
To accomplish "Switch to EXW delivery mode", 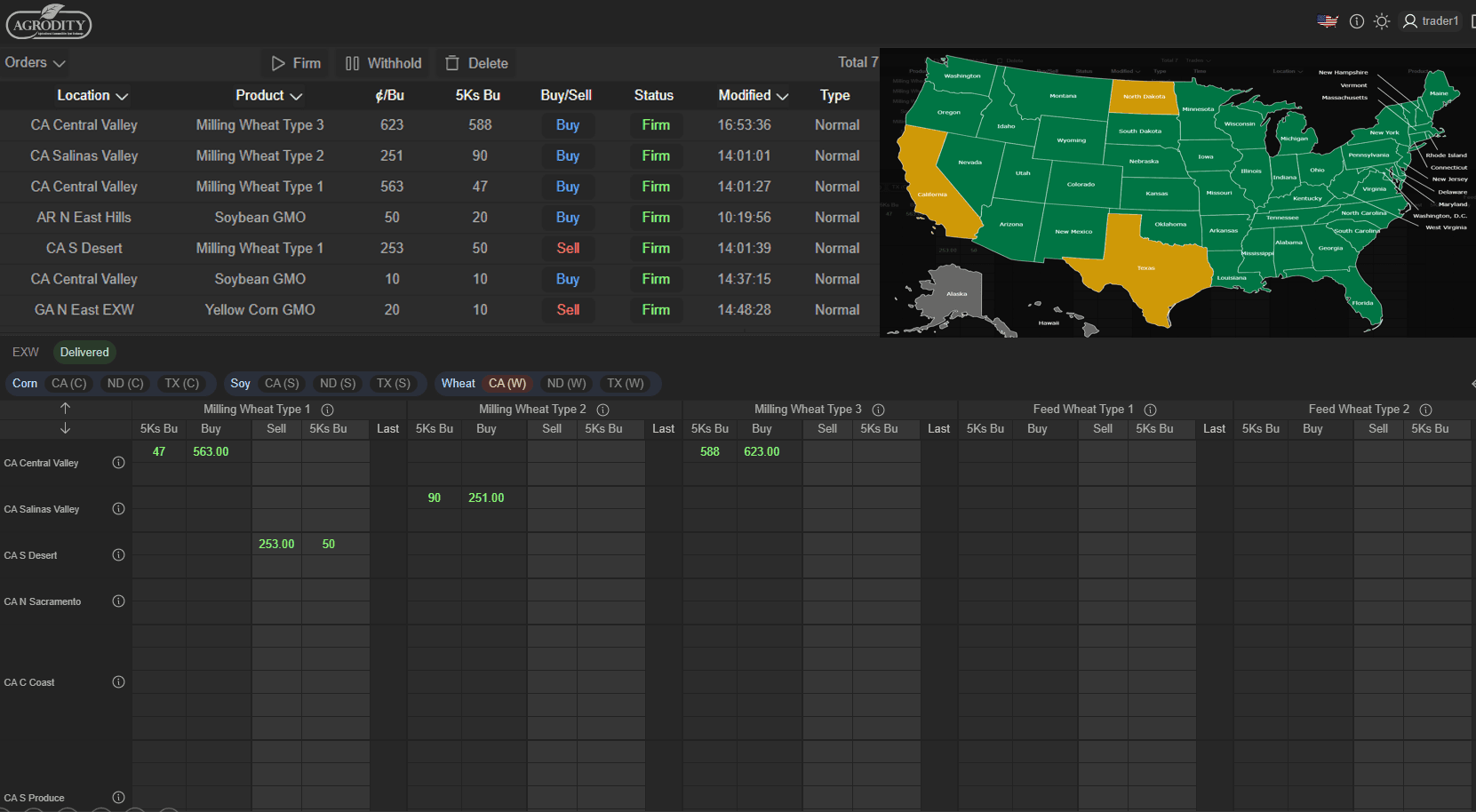I will pos(26,353).
